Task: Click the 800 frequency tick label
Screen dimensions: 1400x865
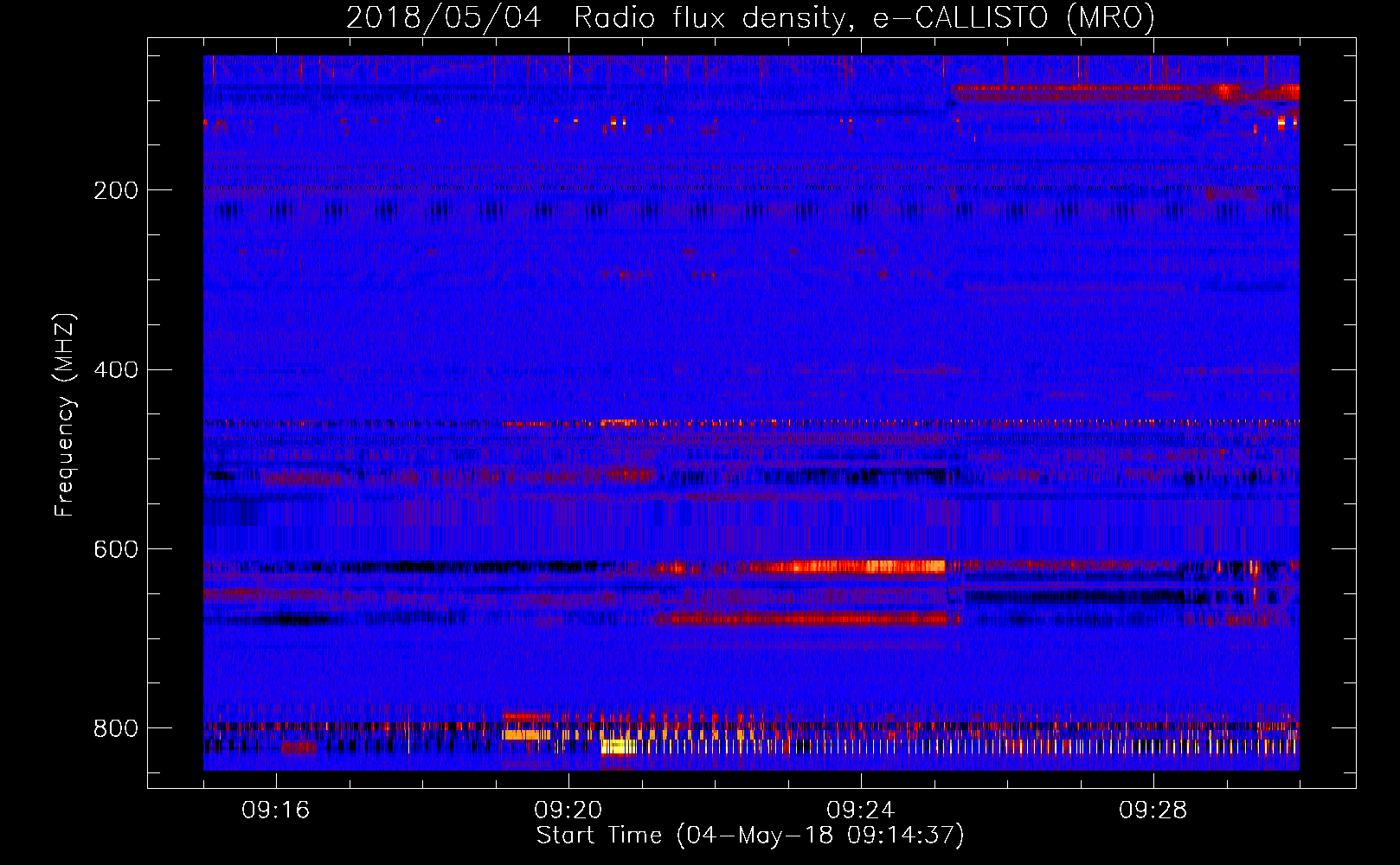Action: pyautogui.click(x=116, y=728)
